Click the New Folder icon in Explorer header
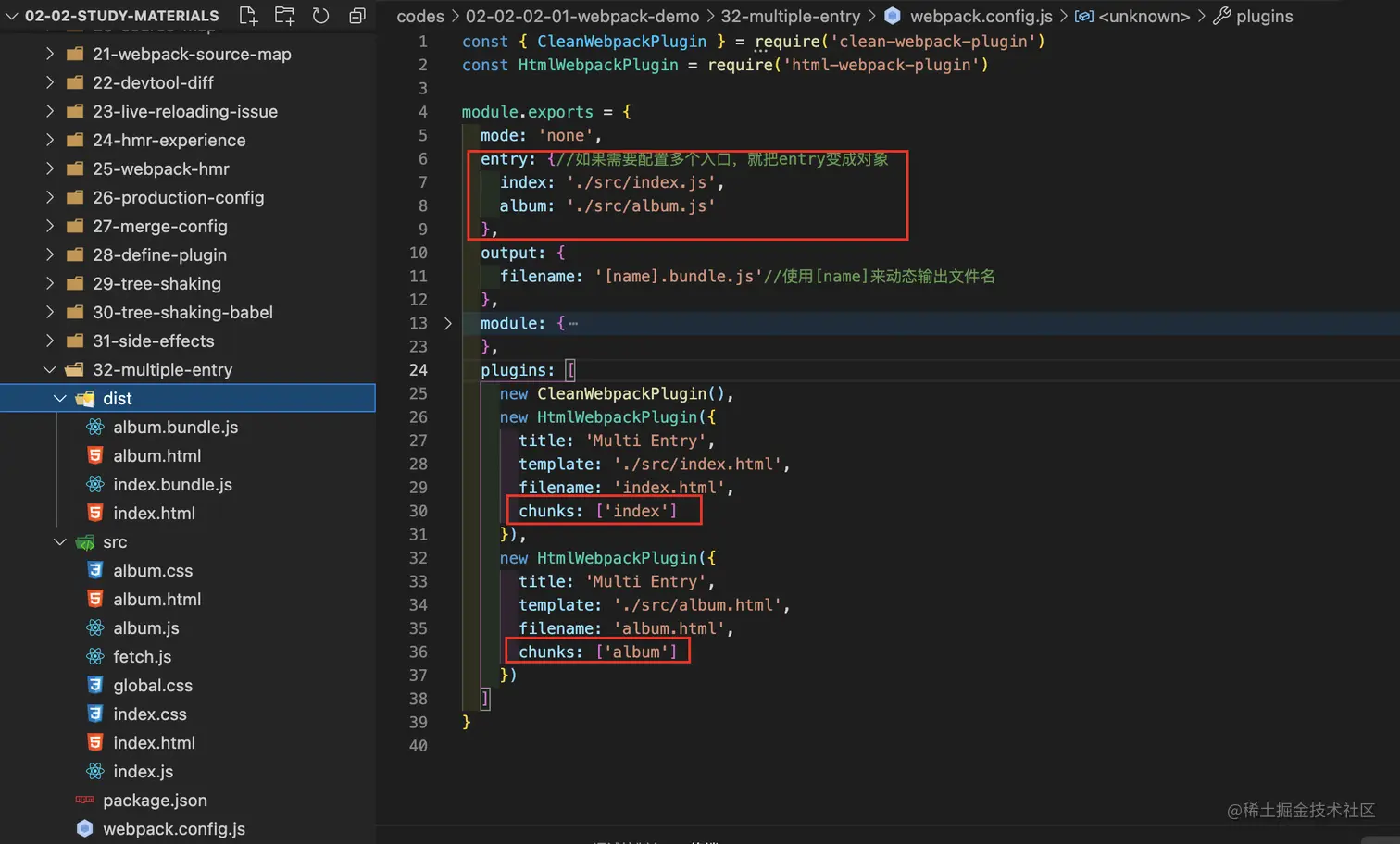Image resolution: width=1400 pixels, height=844 pixels. tap(284, 16)
